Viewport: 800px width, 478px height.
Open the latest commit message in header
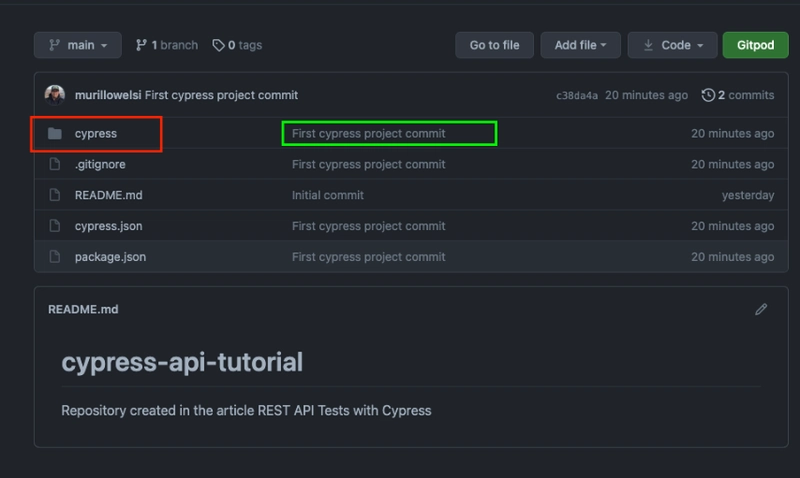[x=221, y=95]
